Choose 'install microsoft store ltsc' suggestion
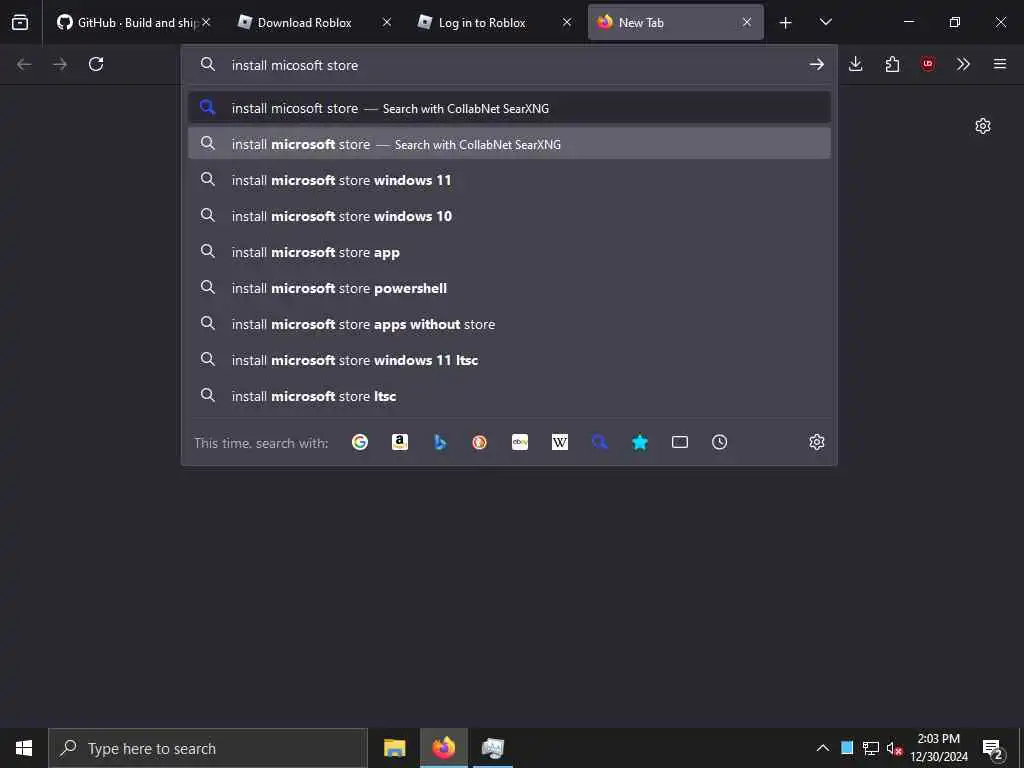Image resolution: width=1024 pixels, height=768 pixels. [x=509, y=395]
